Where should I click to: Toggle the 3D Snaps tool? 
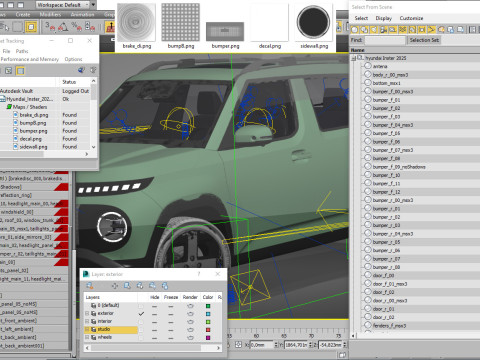pos(51,26)
